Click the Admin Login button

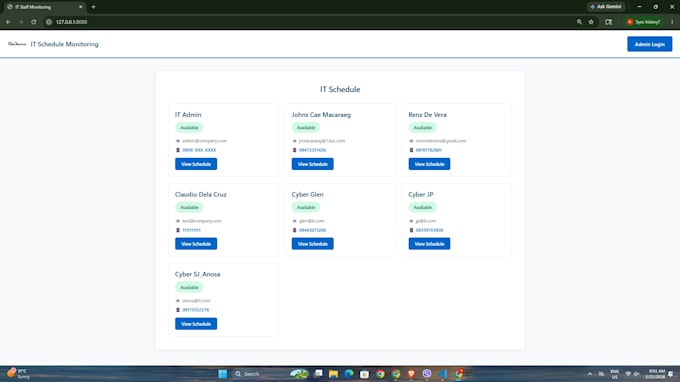coord(649,44)
